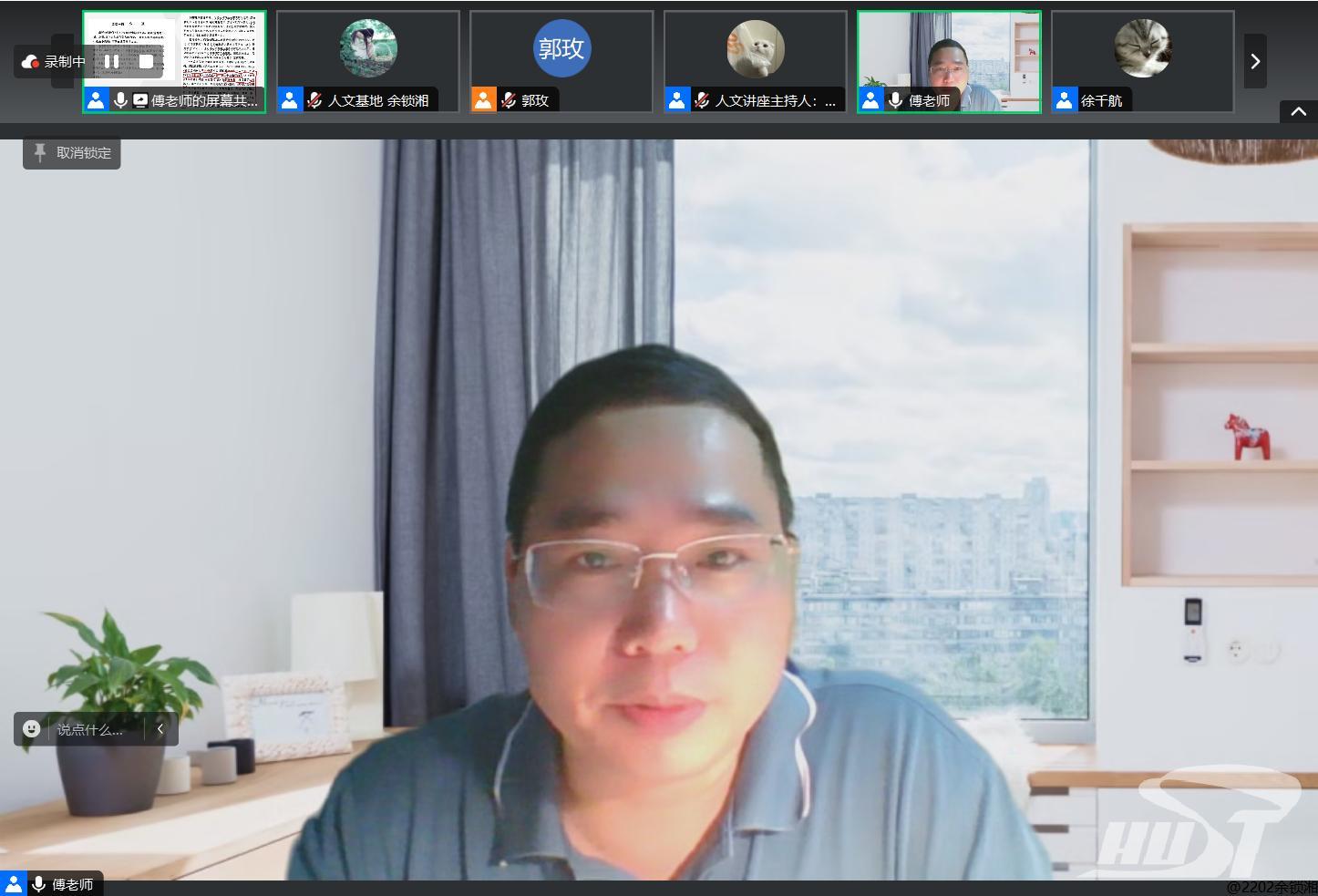Click the cloud recording status icon

pyautogui.click(x=30, y=61)
